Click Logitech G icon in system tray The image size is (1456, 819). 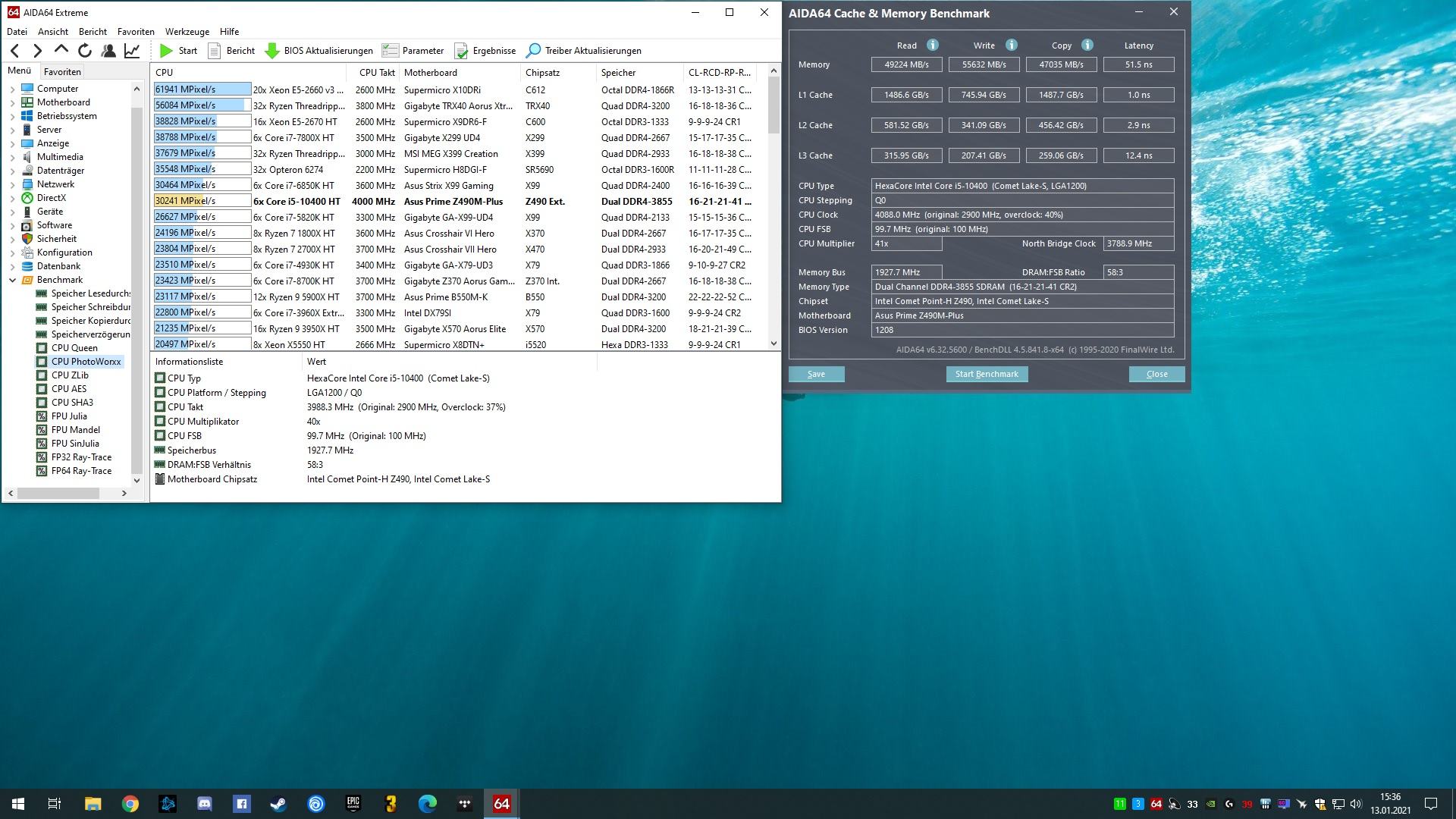click(x=1229, y=804)
